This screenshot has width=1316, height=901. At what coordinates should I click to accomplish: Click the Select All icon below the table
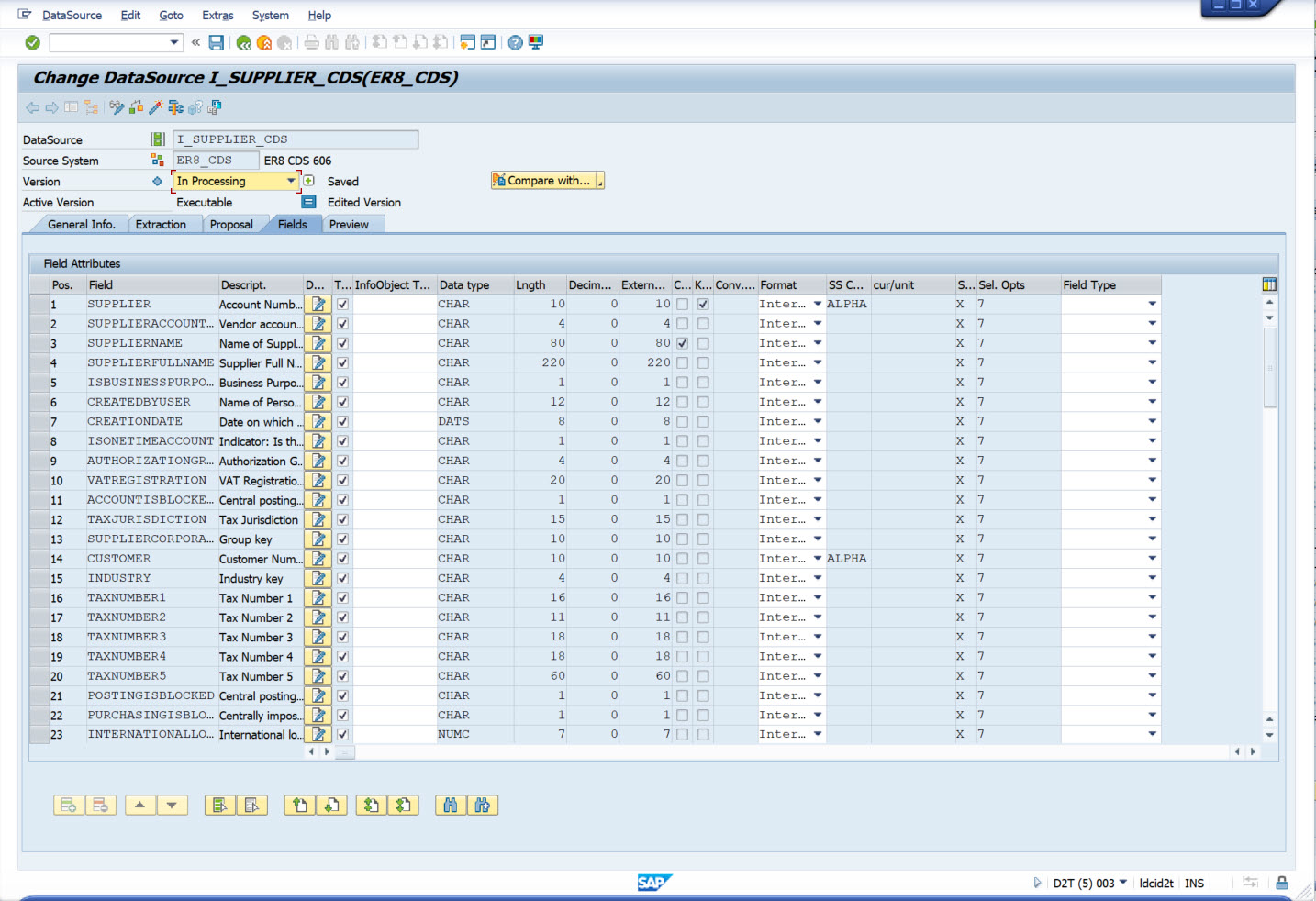point(219,806)
